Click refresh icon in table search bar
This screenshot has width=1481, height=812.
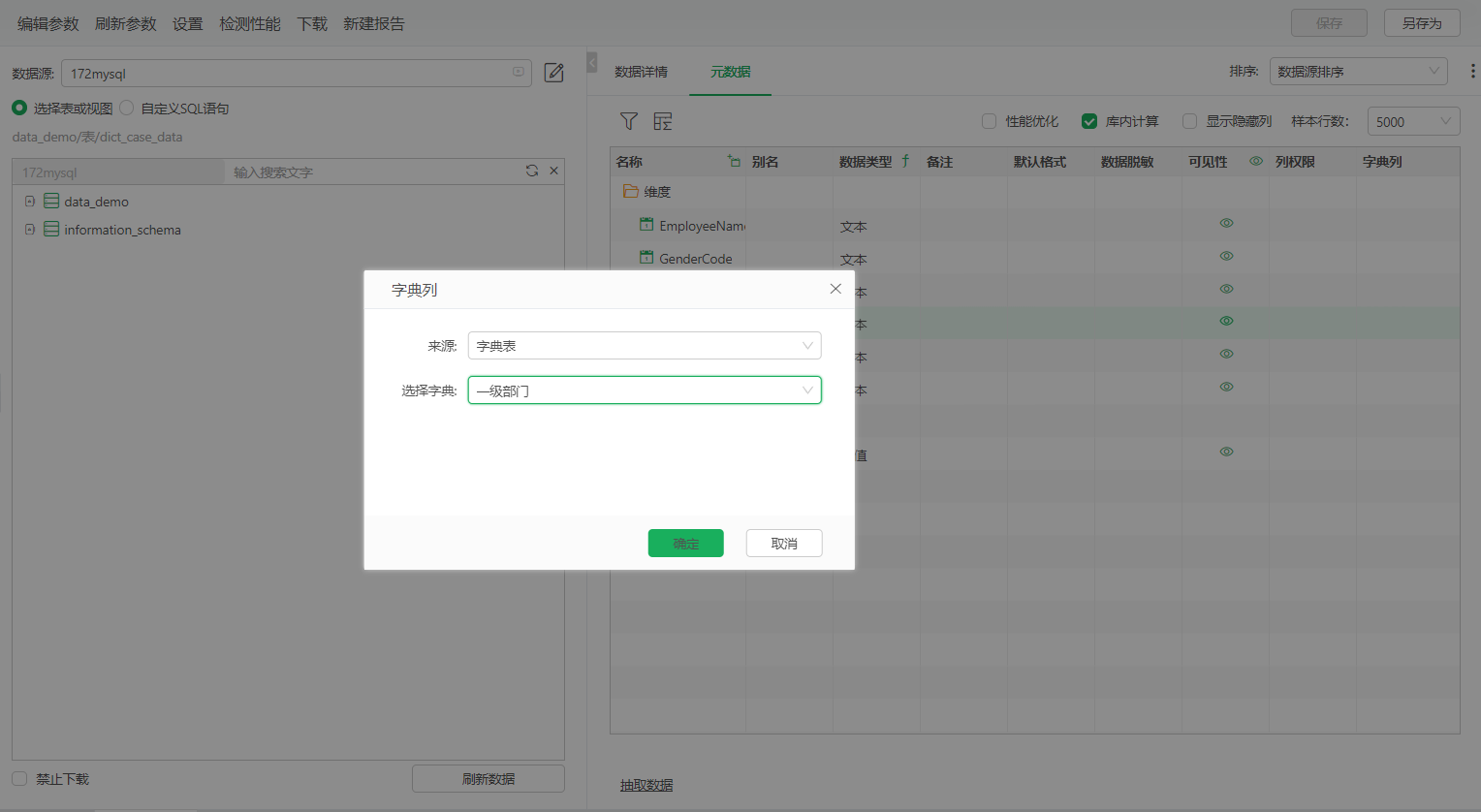coord(532,171)
